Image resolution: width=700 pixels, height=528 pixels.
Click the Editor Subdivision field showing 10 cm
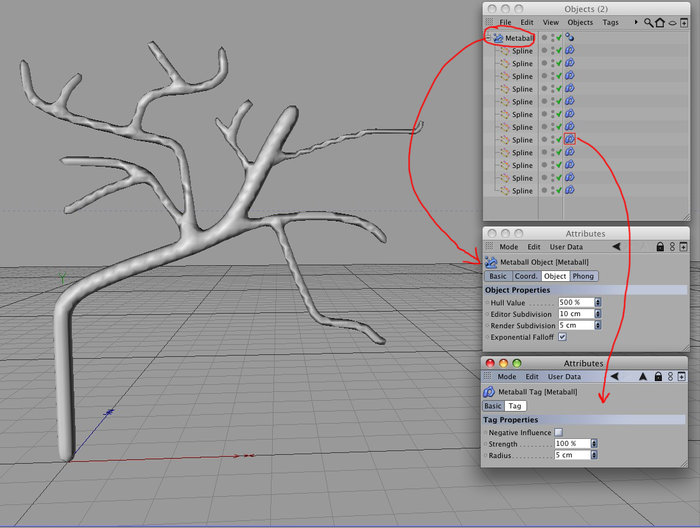click(576, 314)
